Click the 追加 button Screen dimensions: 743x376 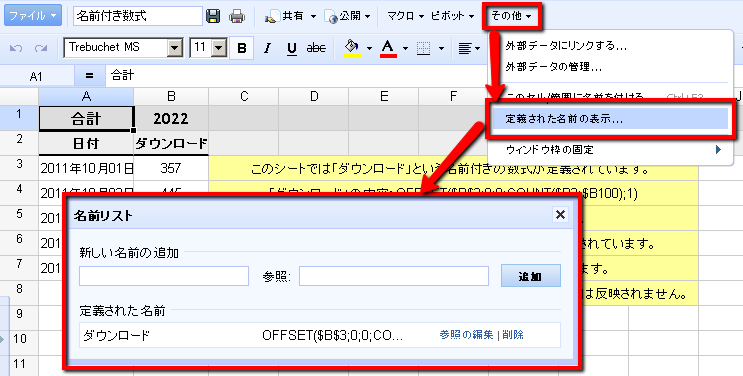[x=531, y=276]
